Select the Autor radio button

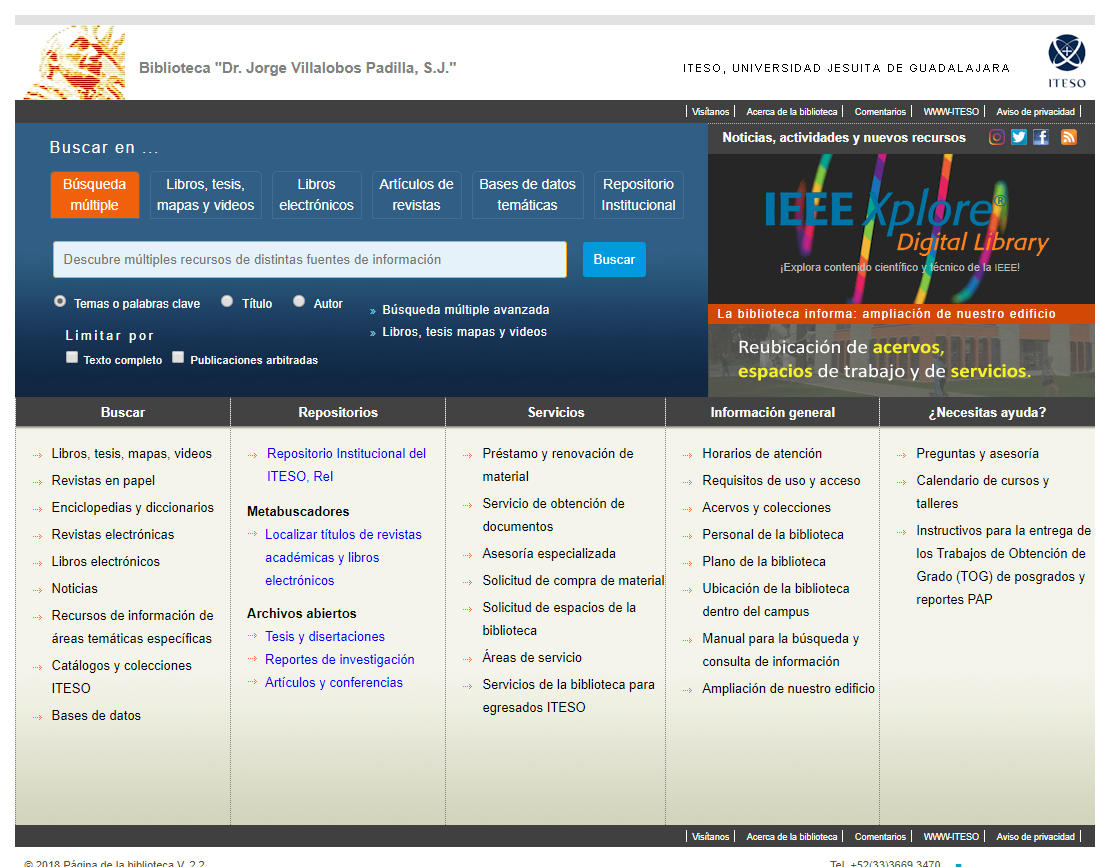(x=299, y=301)
